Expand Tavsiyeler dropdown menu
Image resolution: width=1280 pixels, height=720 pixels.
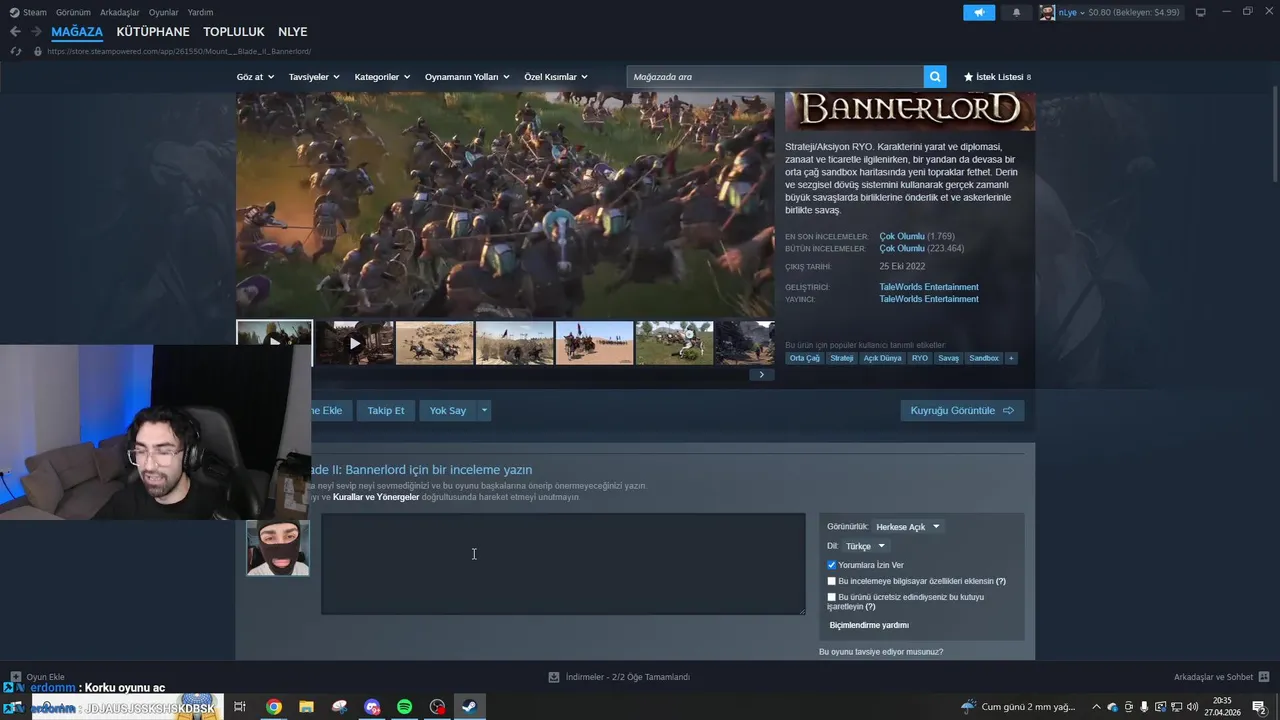click(314, 77)
